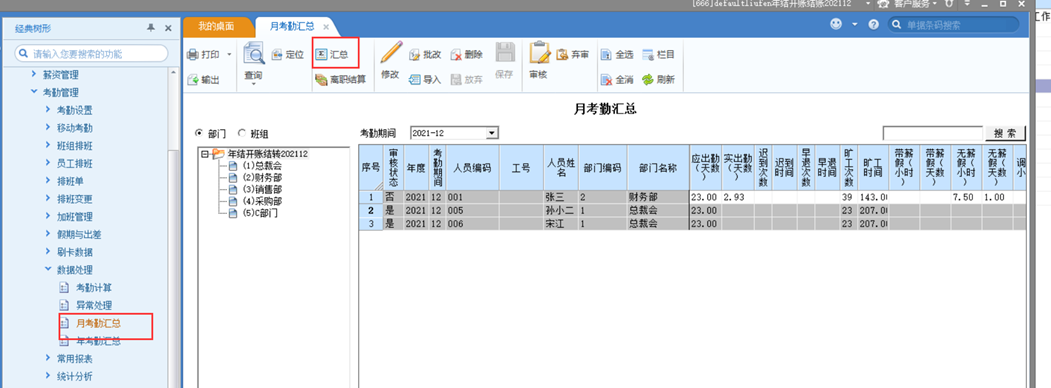
Task: Select the 部门 radio button
Action: pyautogui.click(x=198, y=133)
